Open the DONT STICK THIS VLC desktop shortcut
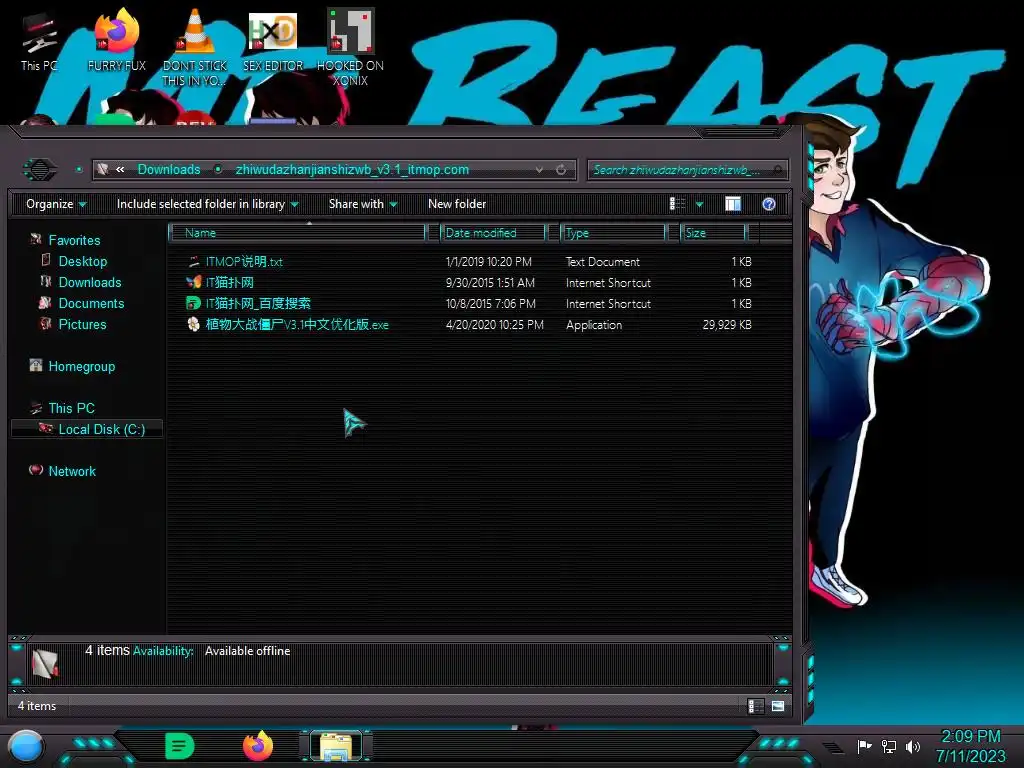 coord(195,47)
